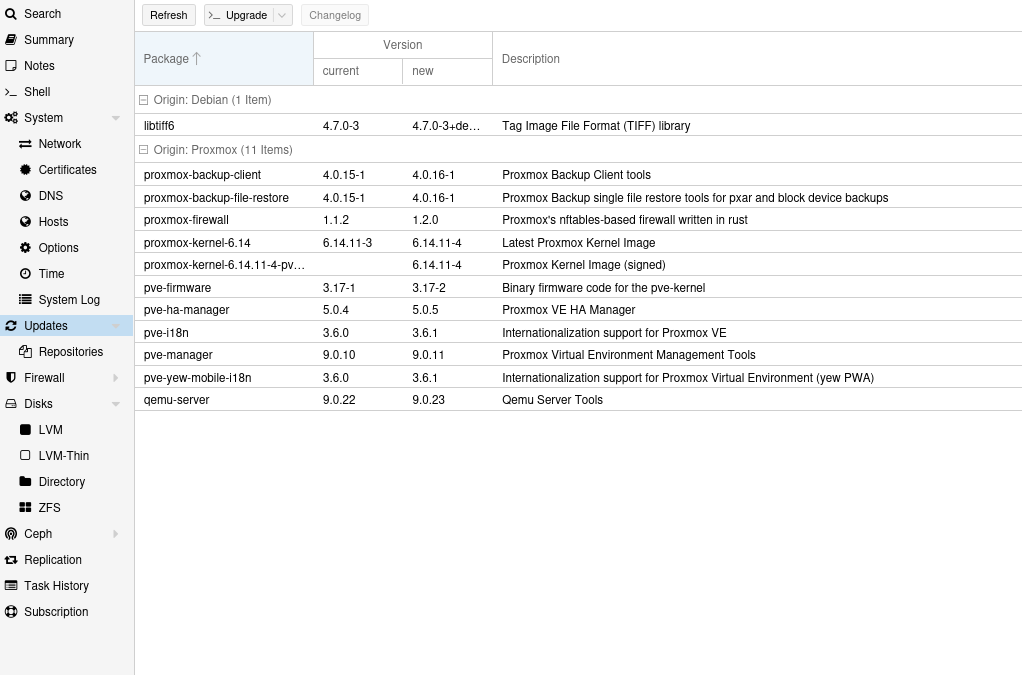Expand the Firewall submenu arrow
Image resolution: width=1022 pixels, height=675 pixels.
(x=116, y=378)
